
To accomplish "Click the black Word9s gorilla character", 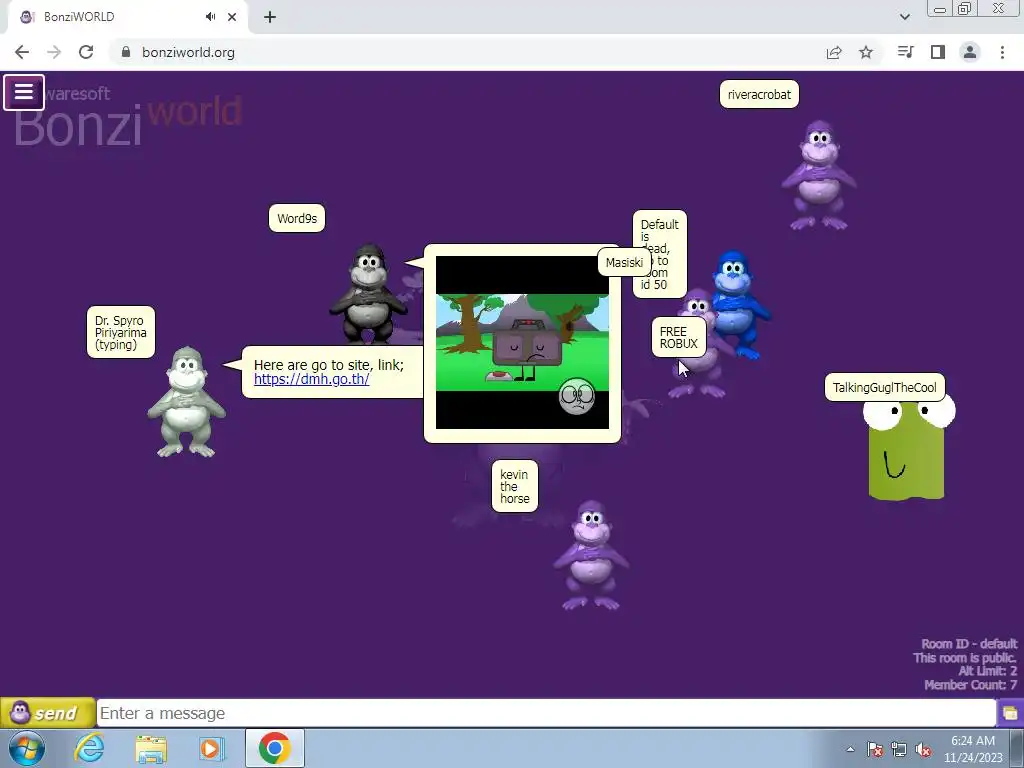I will (368, 293).
